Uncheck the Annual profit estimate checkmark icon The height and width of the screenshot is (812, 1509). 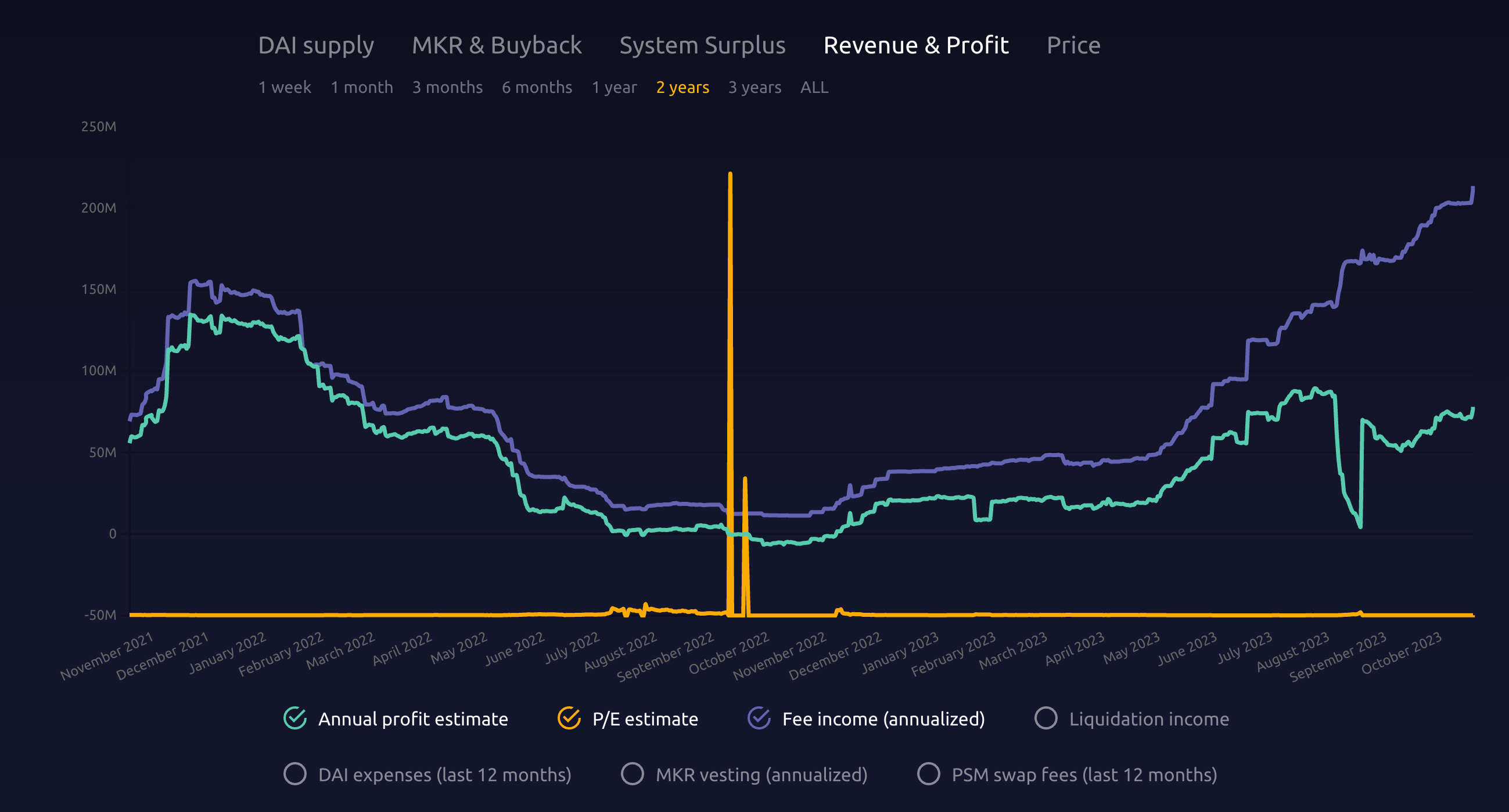point(295,718)
